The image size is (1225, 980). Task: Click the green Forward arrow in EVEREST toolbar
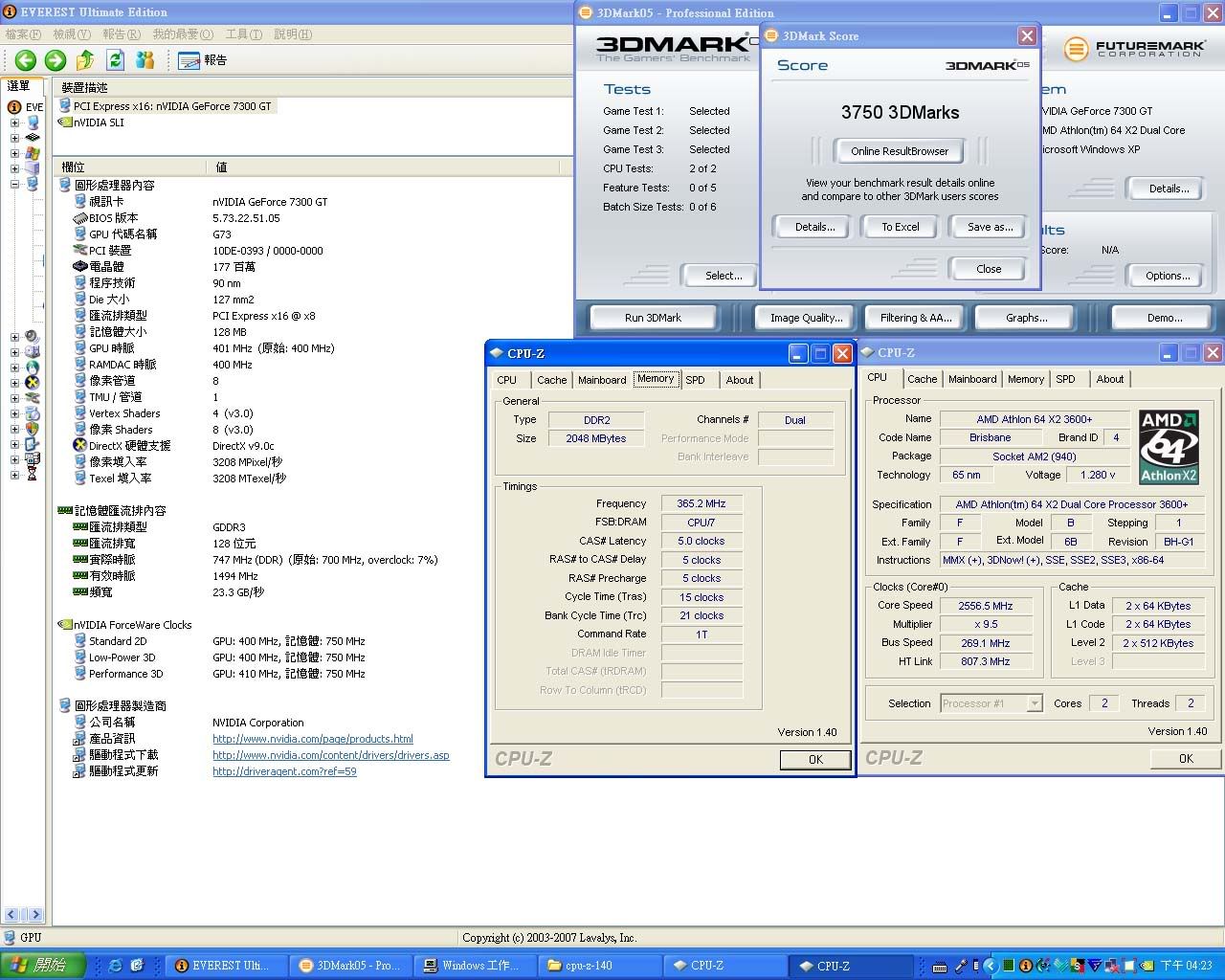pos(56,60)
